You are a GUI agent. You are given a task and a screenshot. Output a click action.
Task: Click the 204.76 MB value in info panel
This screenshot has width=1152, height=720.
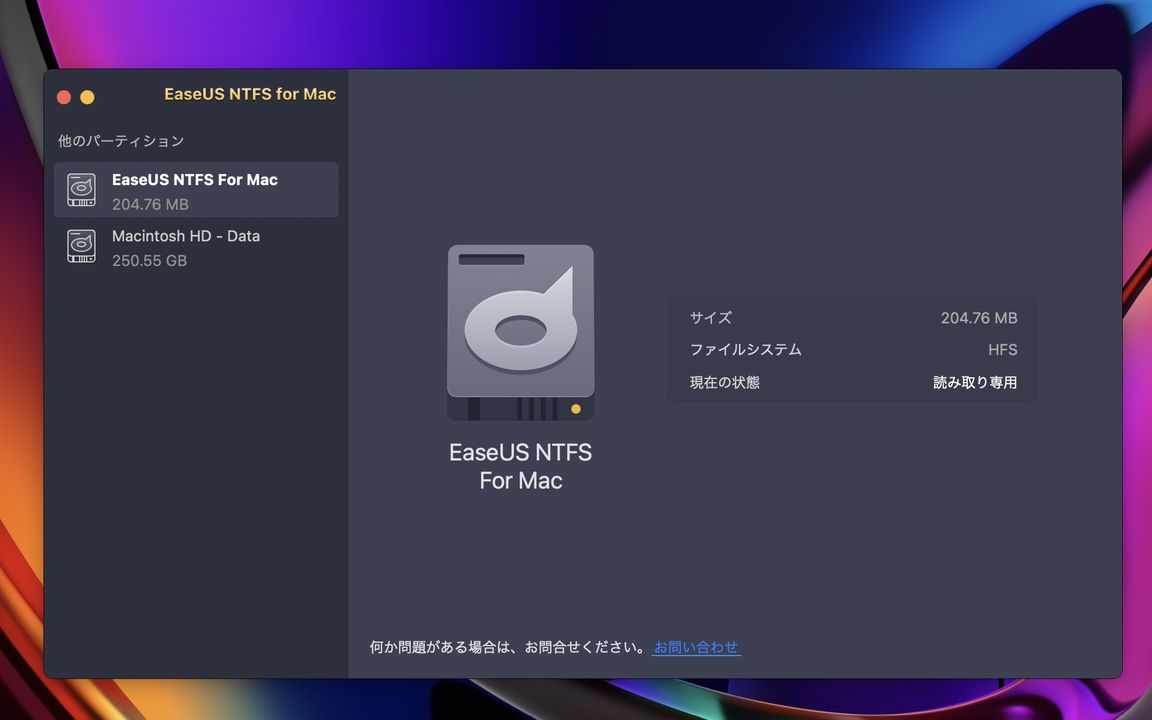979,318
